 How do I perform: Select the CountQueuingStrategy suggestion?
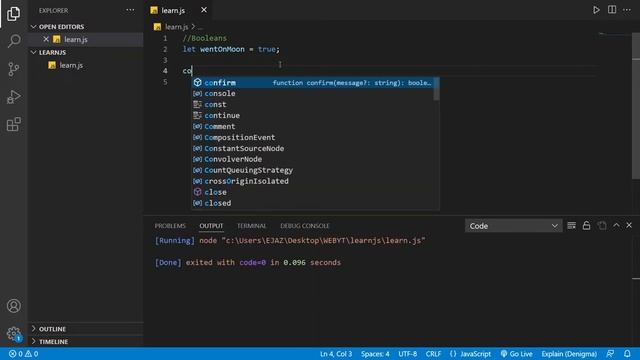(313, 170)
